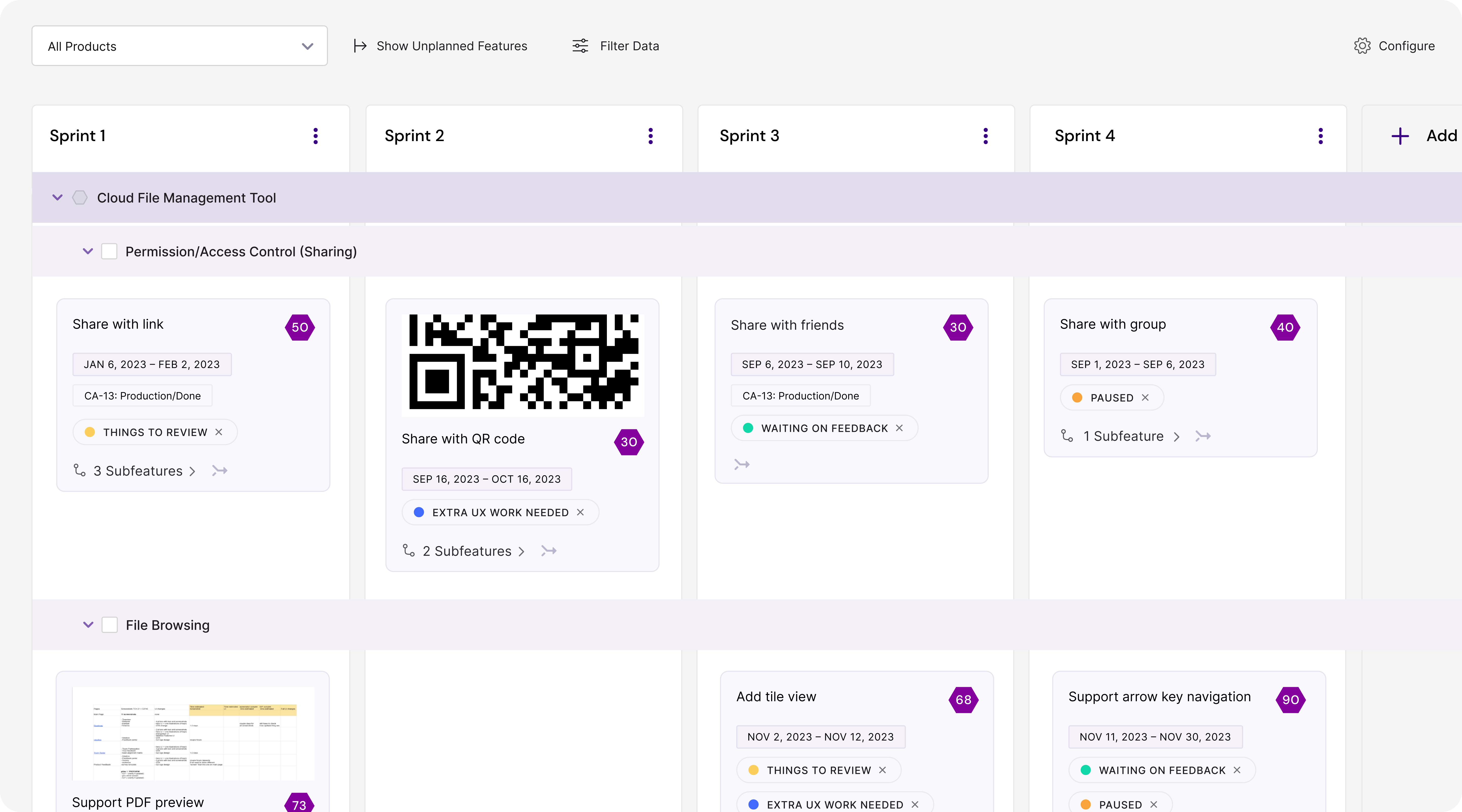
Task: Click the Show Unplanned Features arrow icon
Action: [360, 46]
